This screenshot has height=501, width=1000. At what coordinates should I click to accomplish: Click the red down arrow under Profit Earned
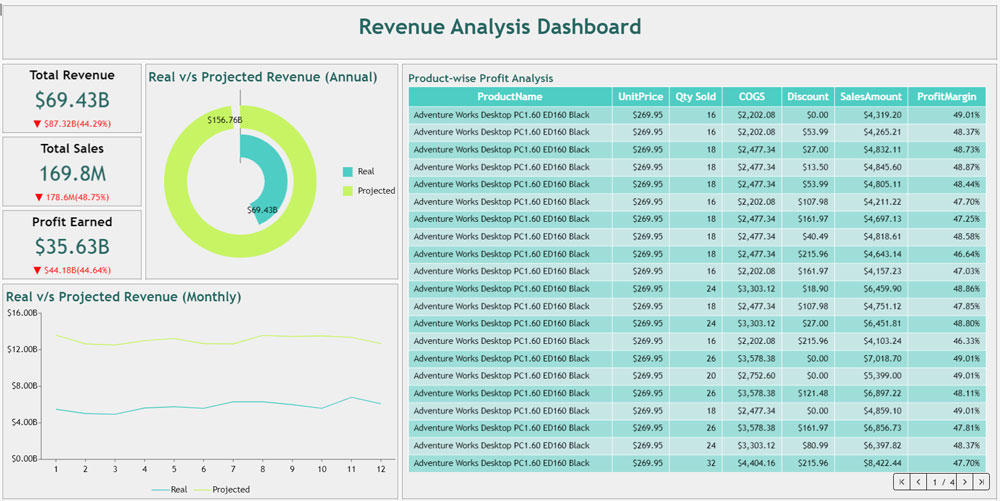click(37, 271)
